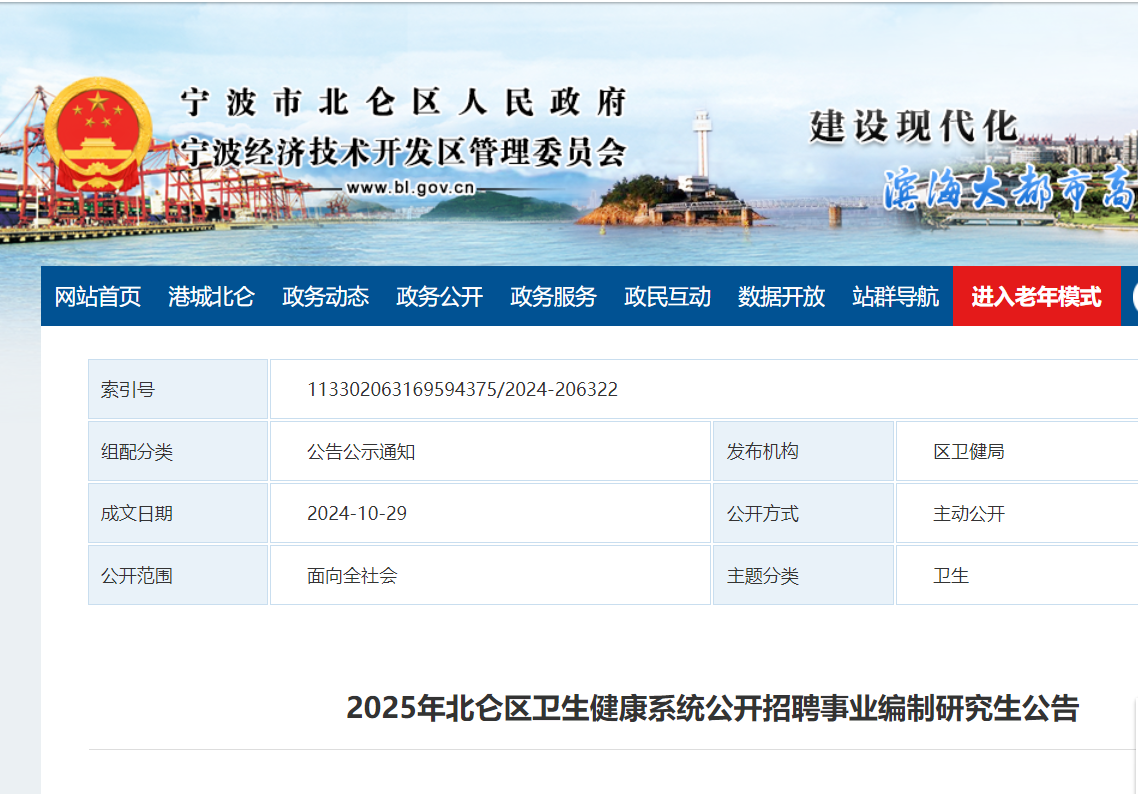Click 宁波经济技术开发区管理委员会 banner text
This screenshot has height=794, width=1138.
click(403, 152)
